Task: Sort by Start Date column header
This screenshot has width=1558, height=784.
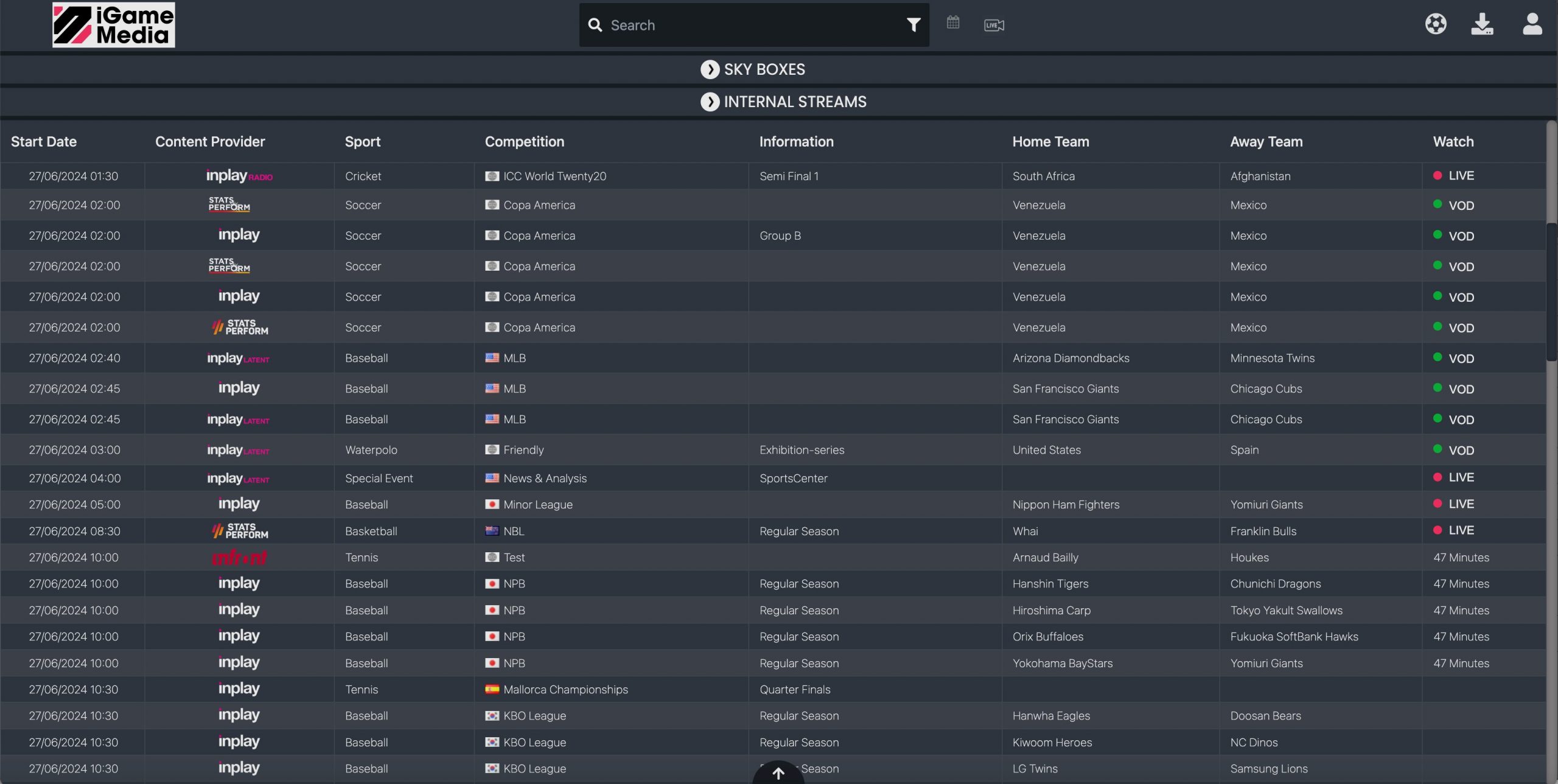Action: point(44,142)
